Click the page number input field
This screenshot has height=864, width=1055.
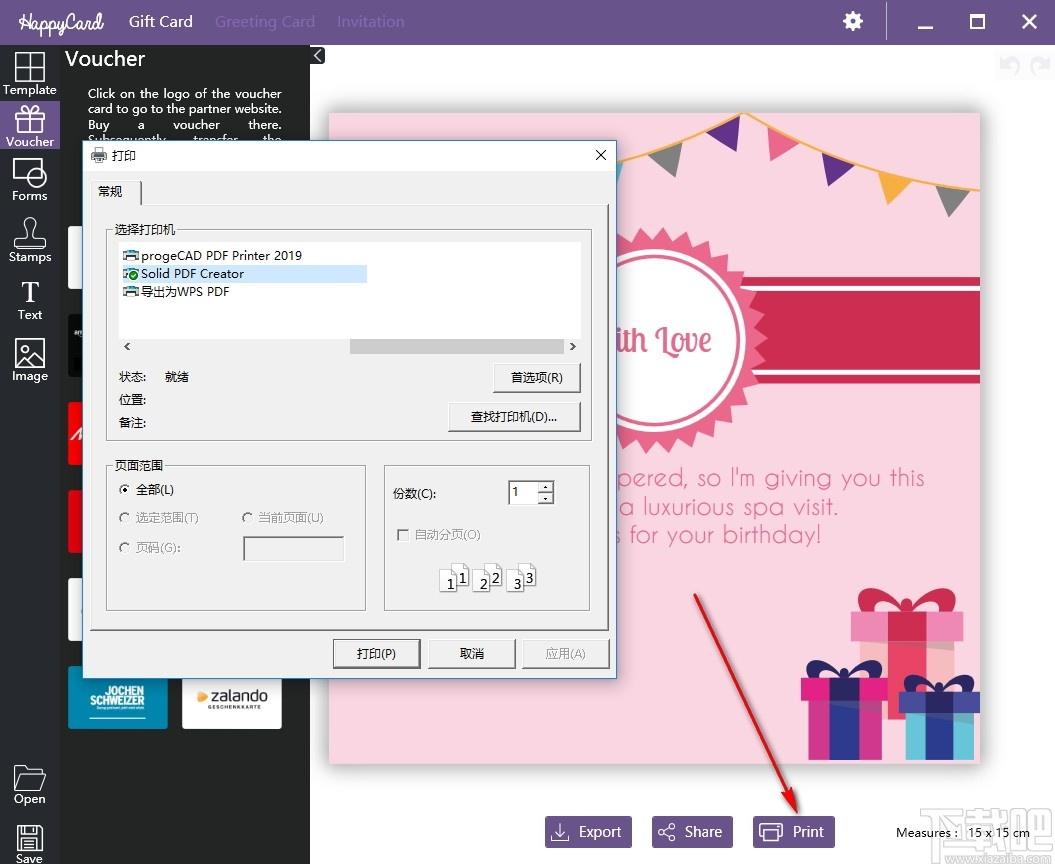(293, 548)
